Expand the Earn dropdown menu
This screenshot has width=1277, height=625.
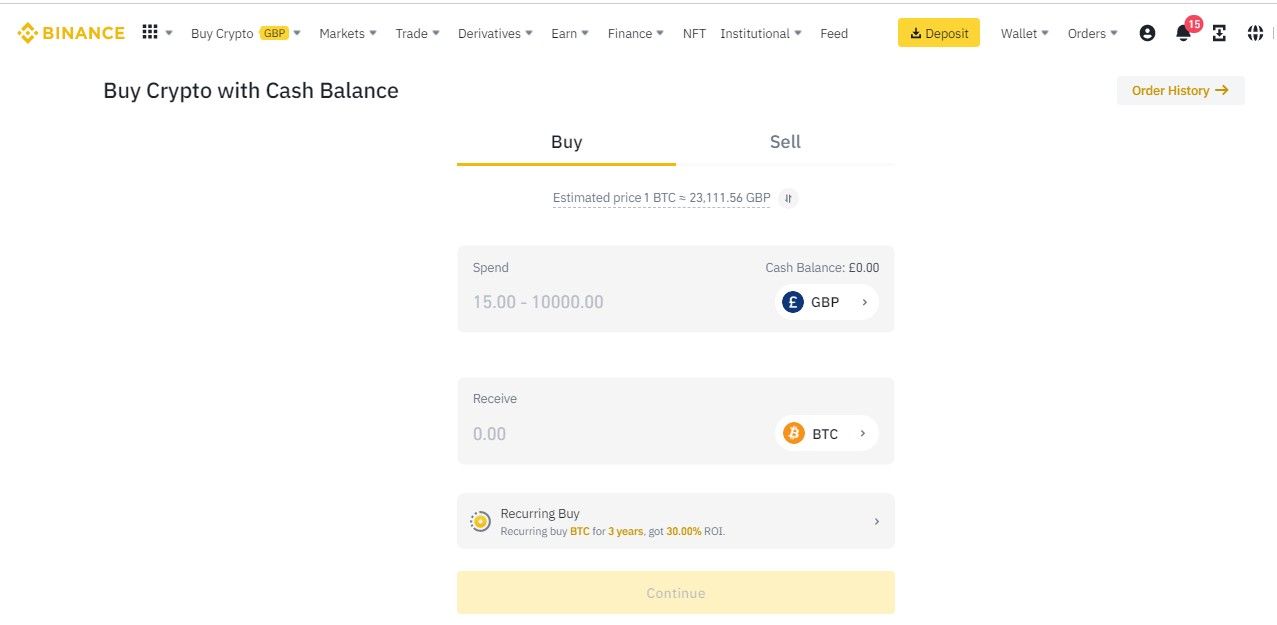[x=570, y=33]
